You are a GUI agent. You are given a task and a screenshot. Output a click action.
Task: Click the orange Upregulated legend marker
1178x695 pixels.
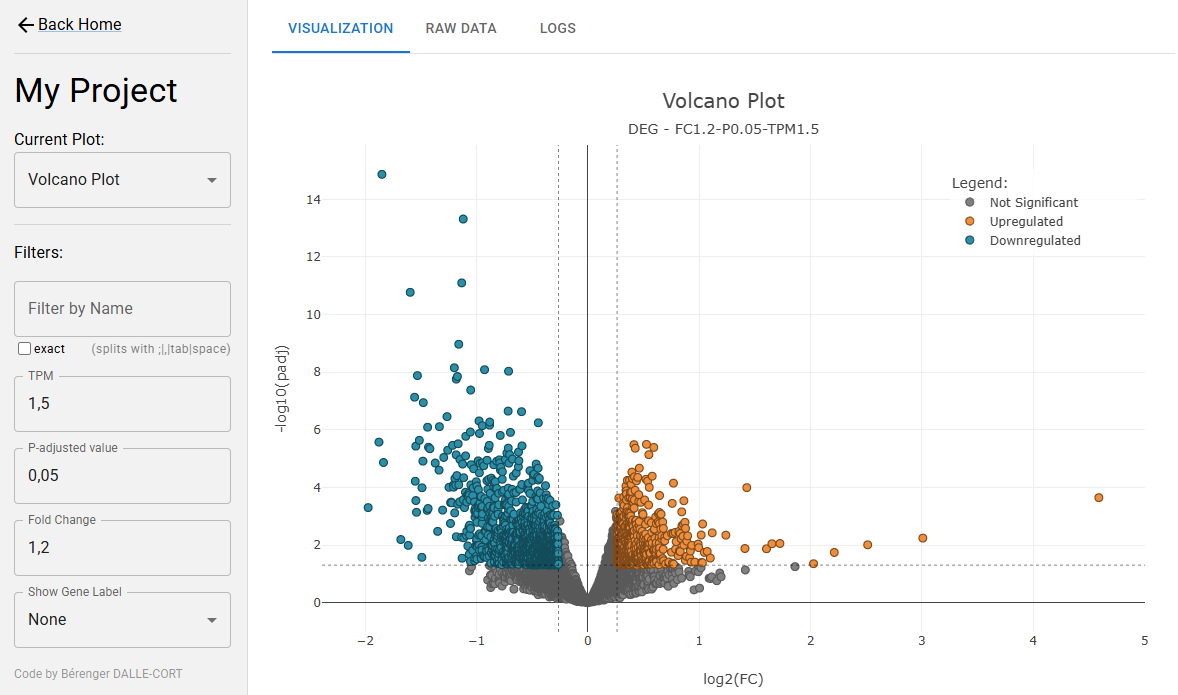point(969,221)
